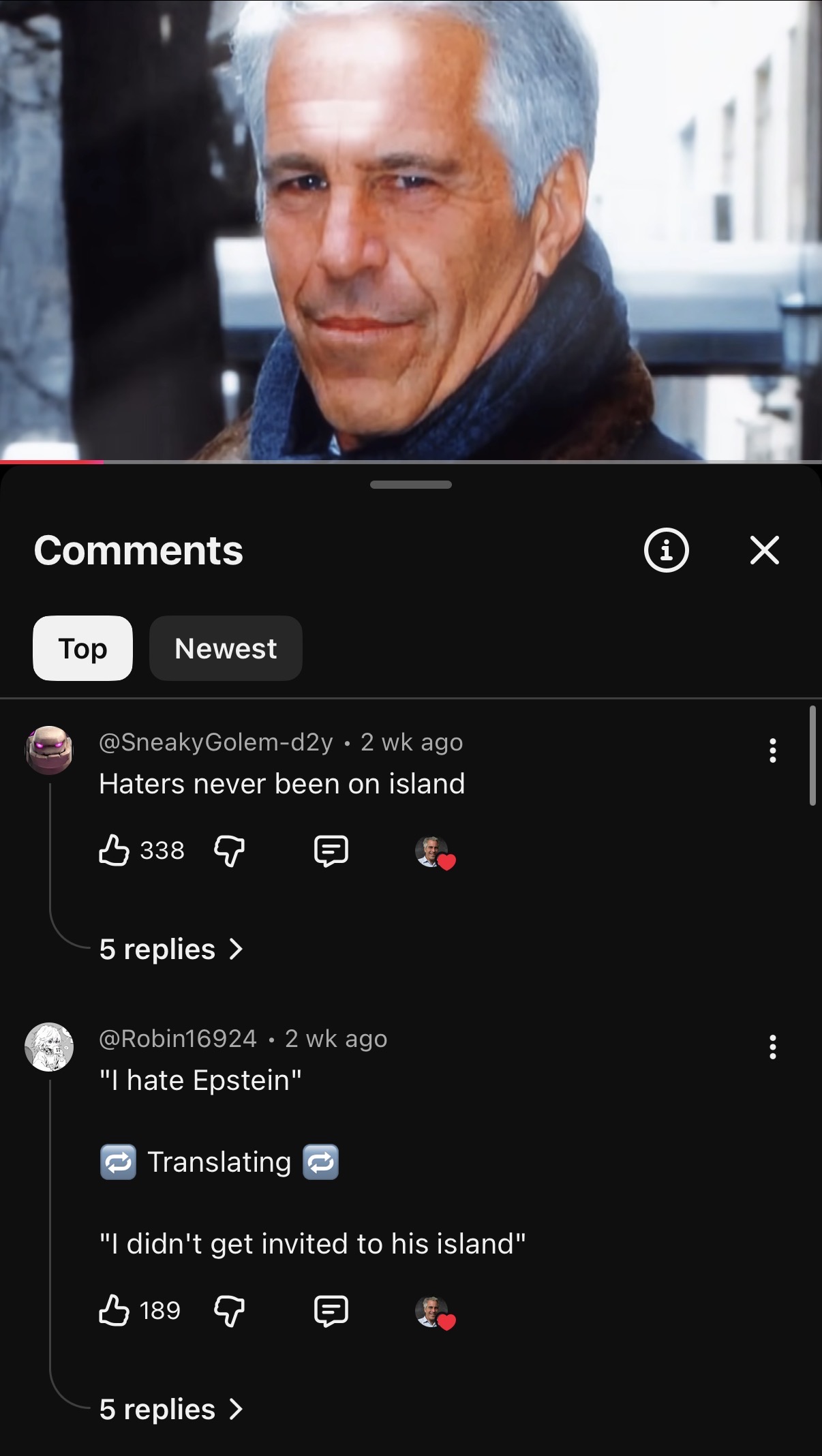Screen dimensions: 822x1456
Task: Open the @Robin16924 channel link
Action: click(178, 1038)
